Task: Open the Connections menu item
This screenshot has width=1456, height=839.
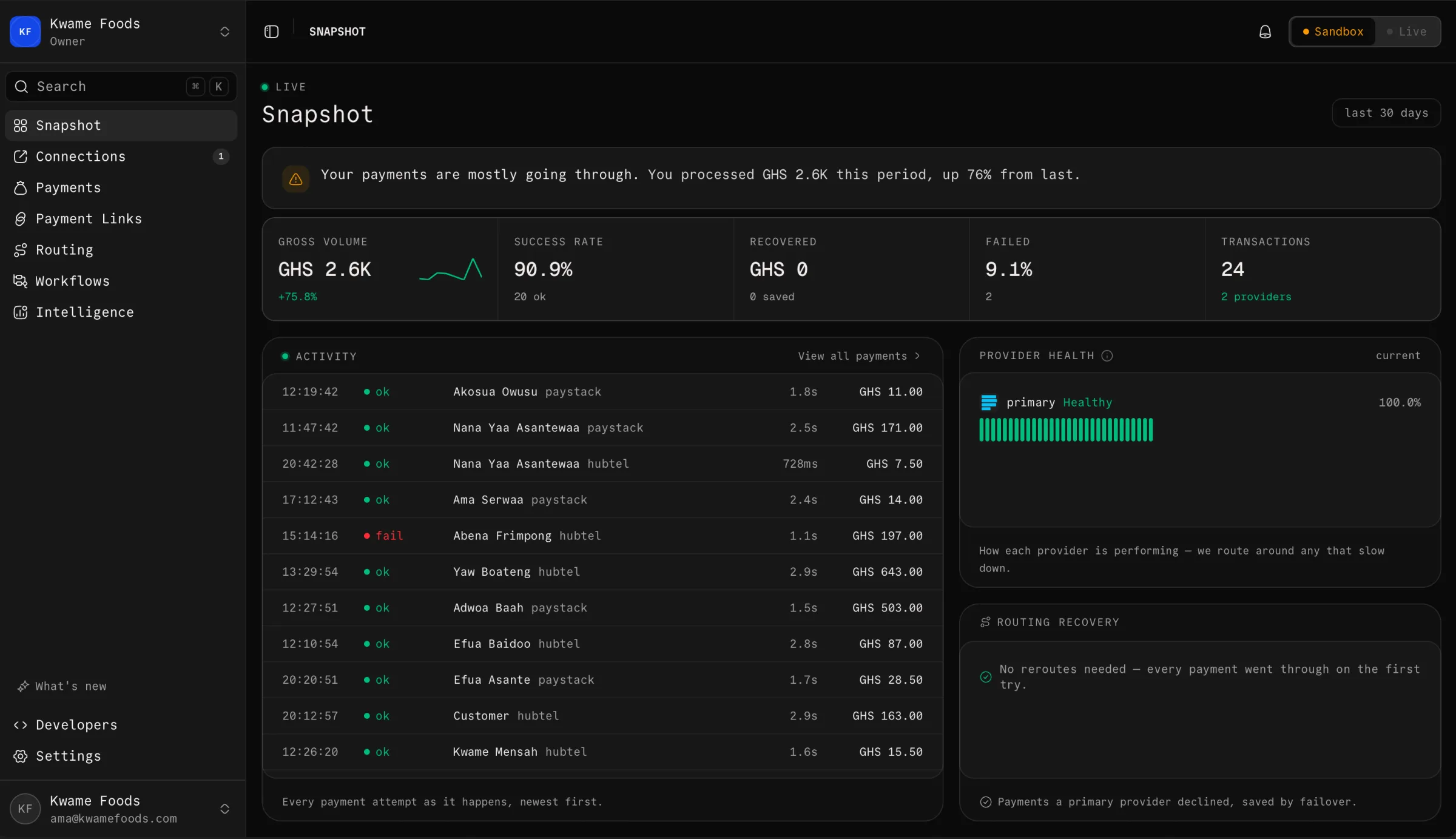Action: 121,157
